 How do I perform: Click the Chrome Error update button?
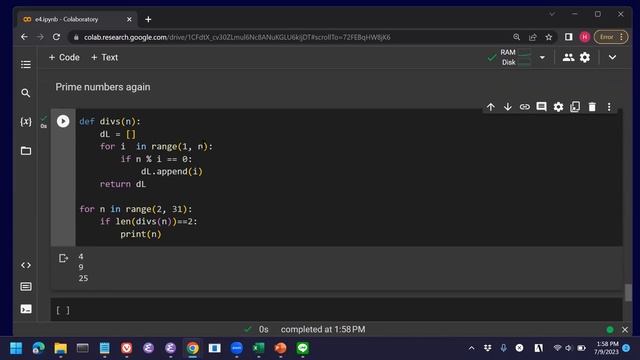(611, 37)
